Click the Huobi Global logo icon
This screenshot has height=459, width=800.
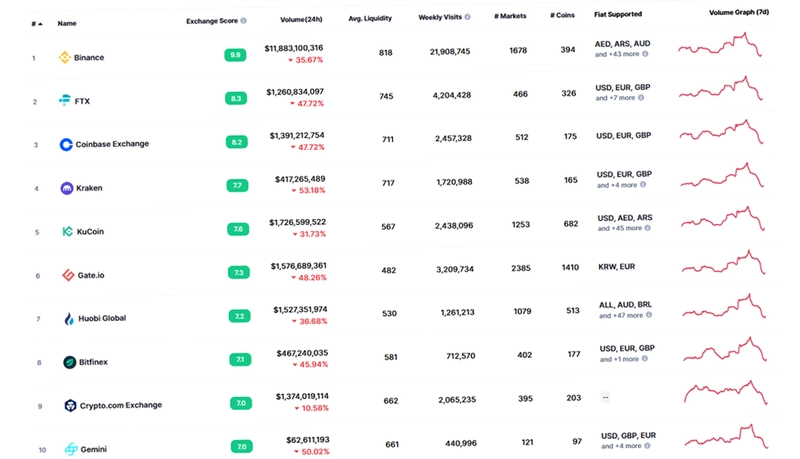click(x=69, y=319)
